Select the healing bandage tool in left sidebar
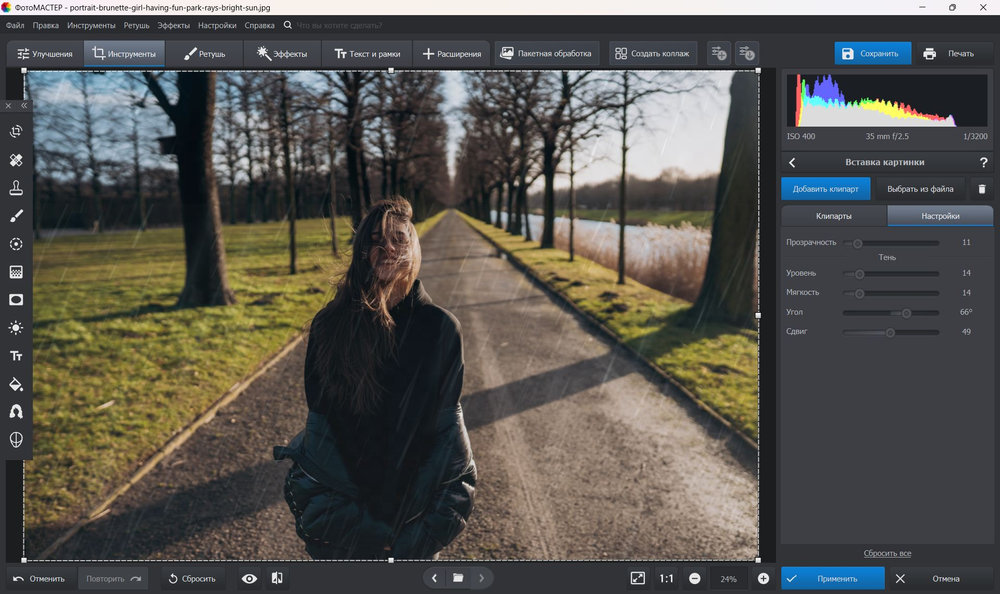The image size is (1000, 594). coord(16,160)
